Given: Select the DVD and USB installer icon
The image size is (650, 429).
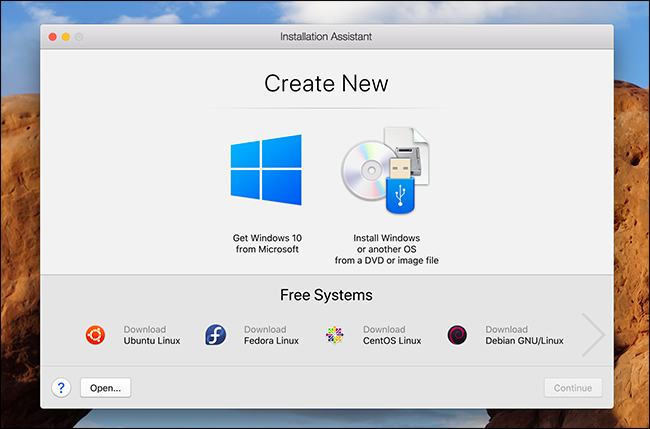Looking at the screenshot, I should pos(386,170).
